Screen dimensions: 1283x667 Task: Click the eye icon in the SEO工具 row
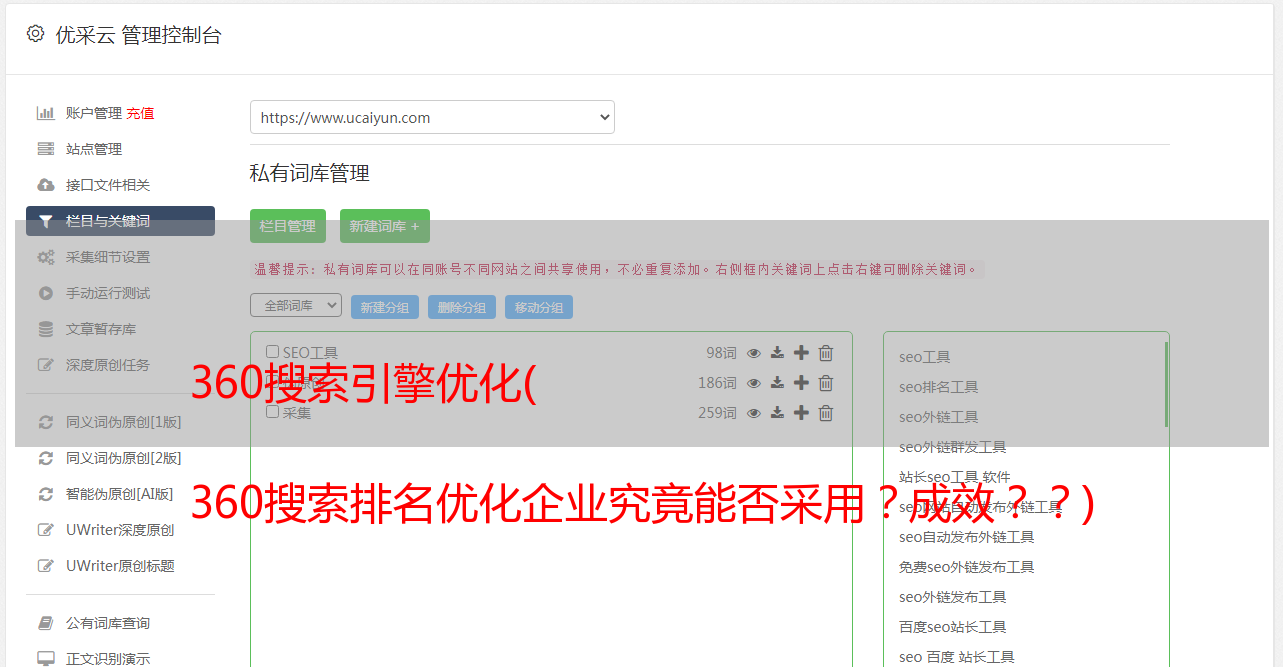coord(754,353)
